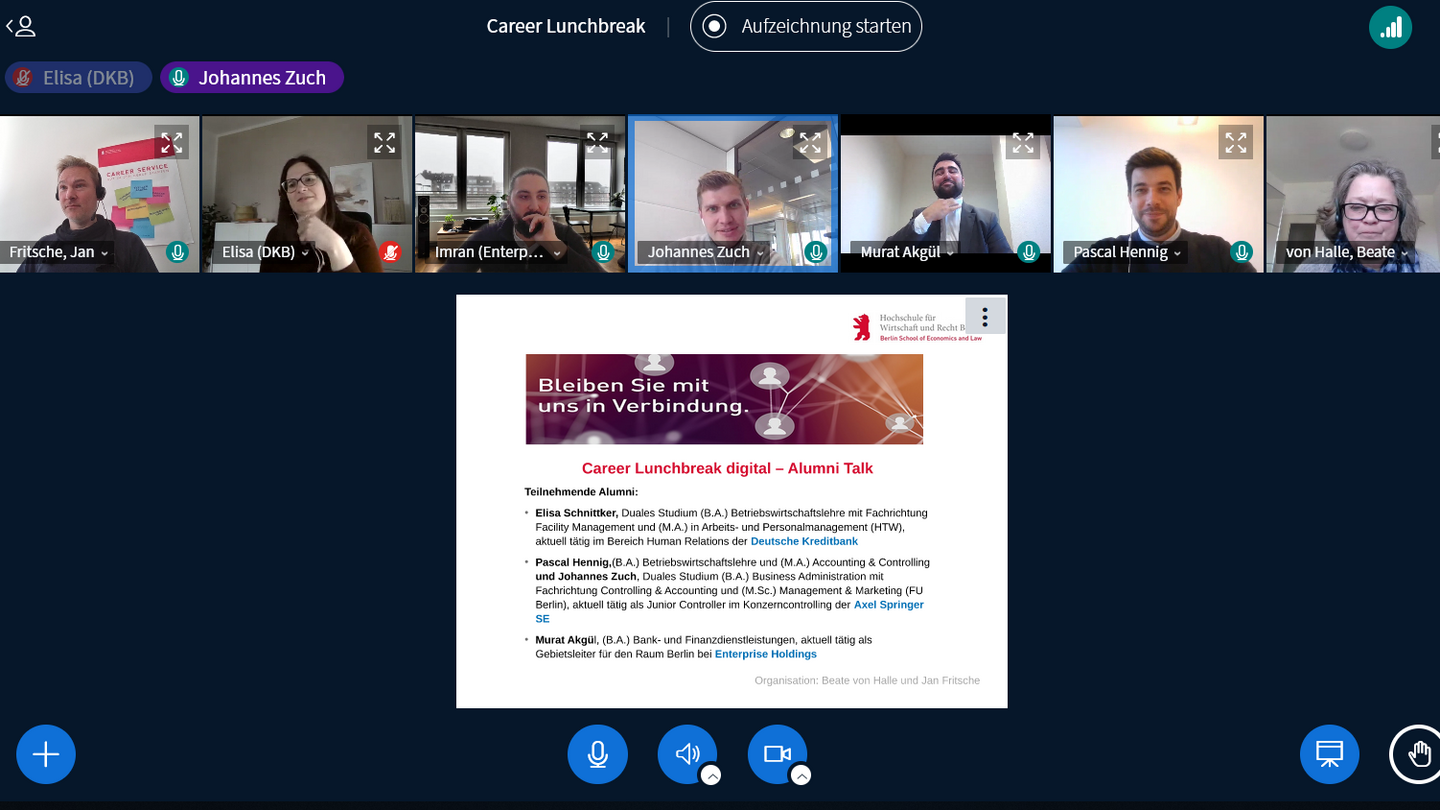Open Johannes Zuch video name menu

(705, 252)
